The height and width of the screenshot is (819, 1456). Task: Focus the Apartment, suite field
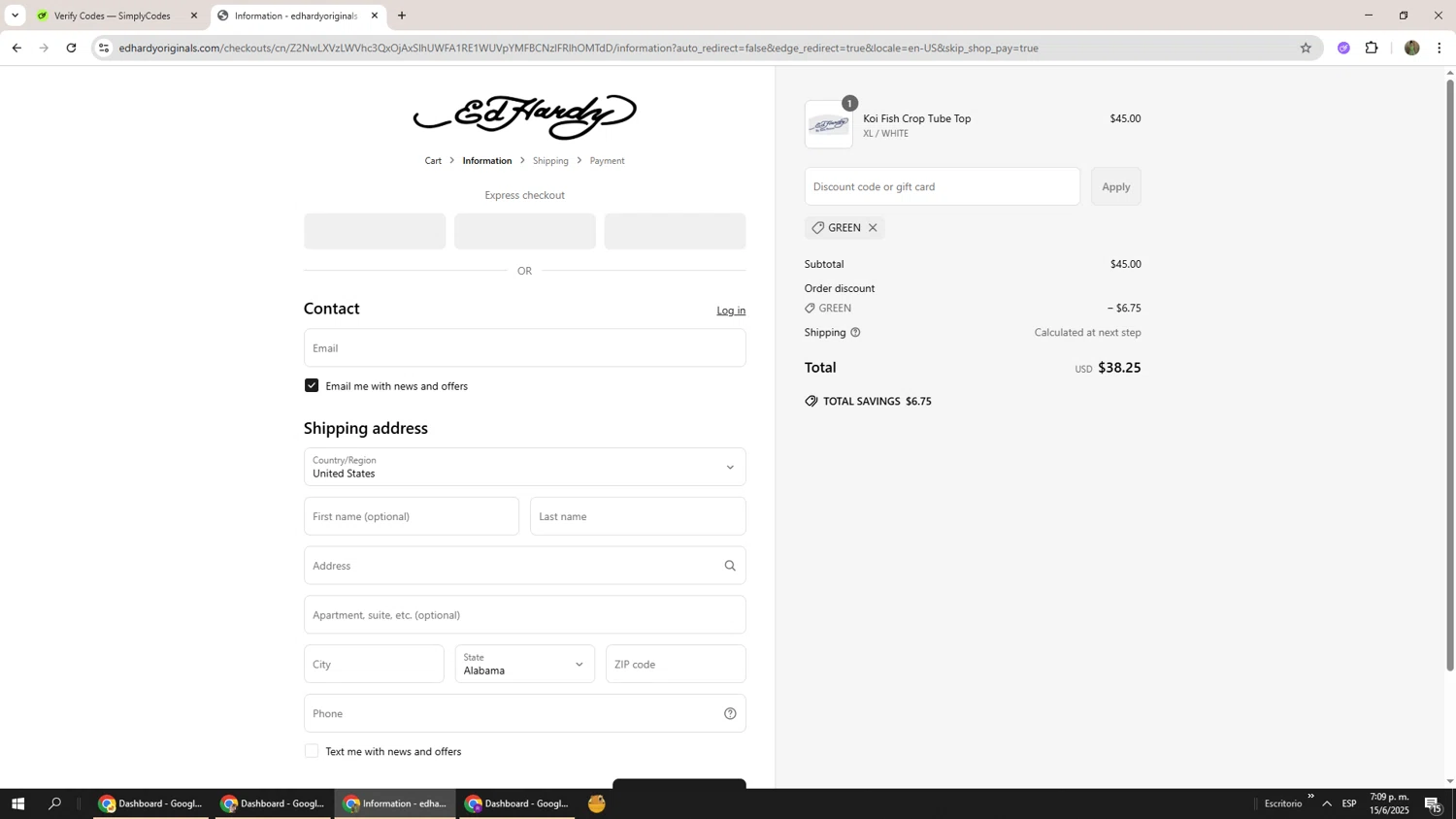(525, 615)
